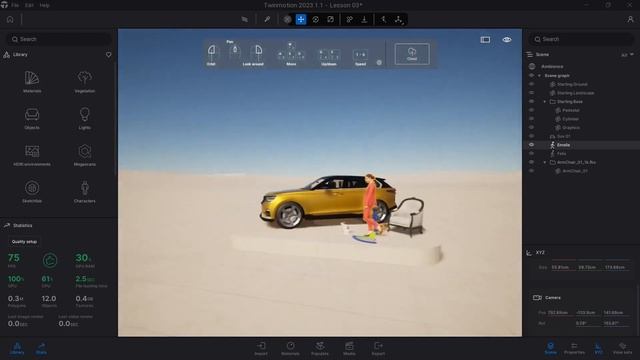Image resolution: width=640 pixels, height=360 pixels.
Task: Click the Scene search field
Action: (x=582, y=39)
